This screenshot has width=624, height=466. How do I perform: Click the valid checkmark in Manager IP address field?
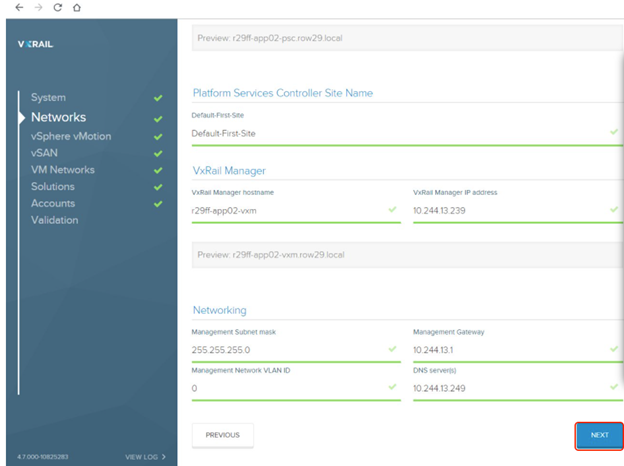(x=614, y=209)
